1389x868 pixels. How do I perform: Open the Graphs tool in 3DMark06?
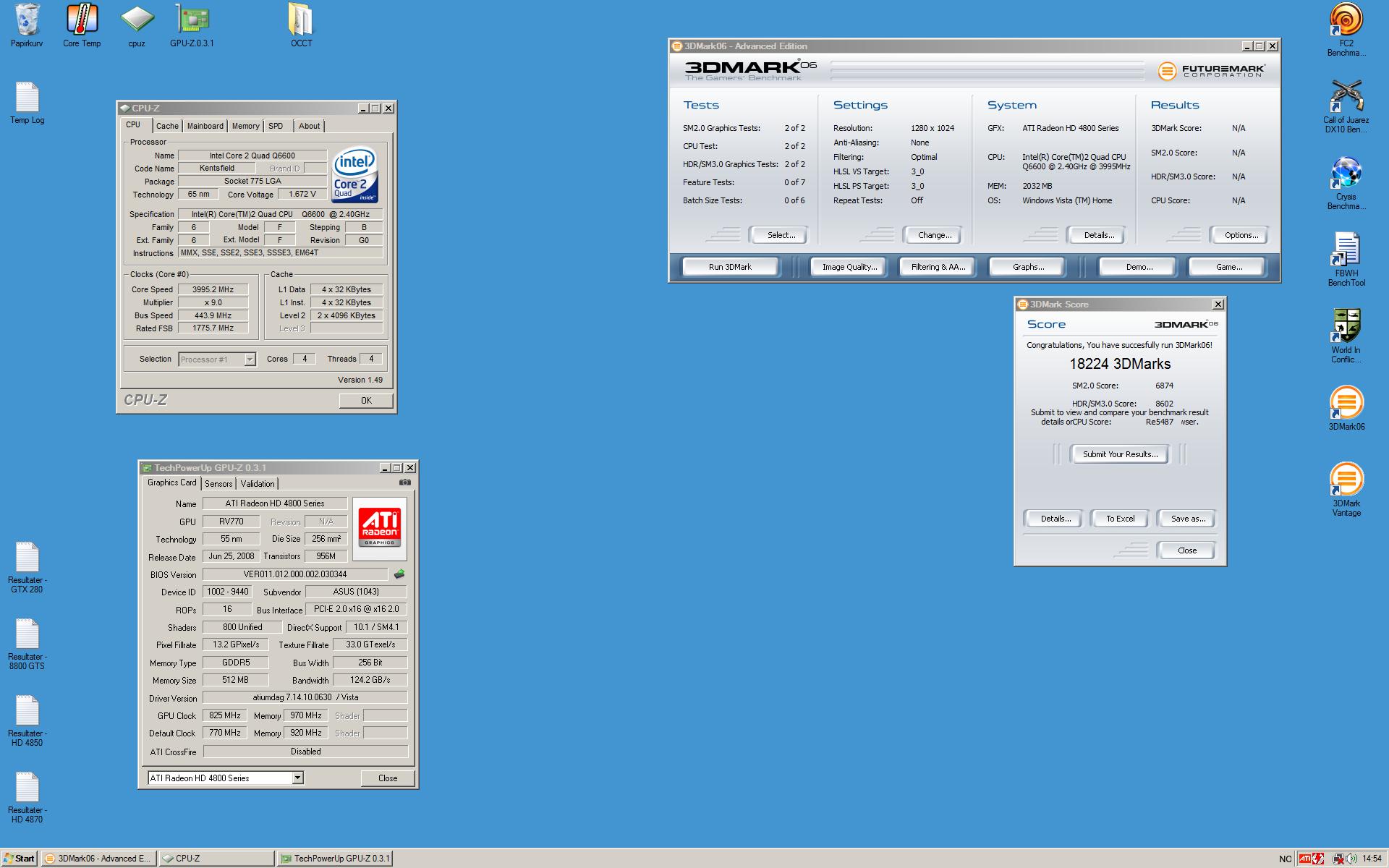(1028, 267)
